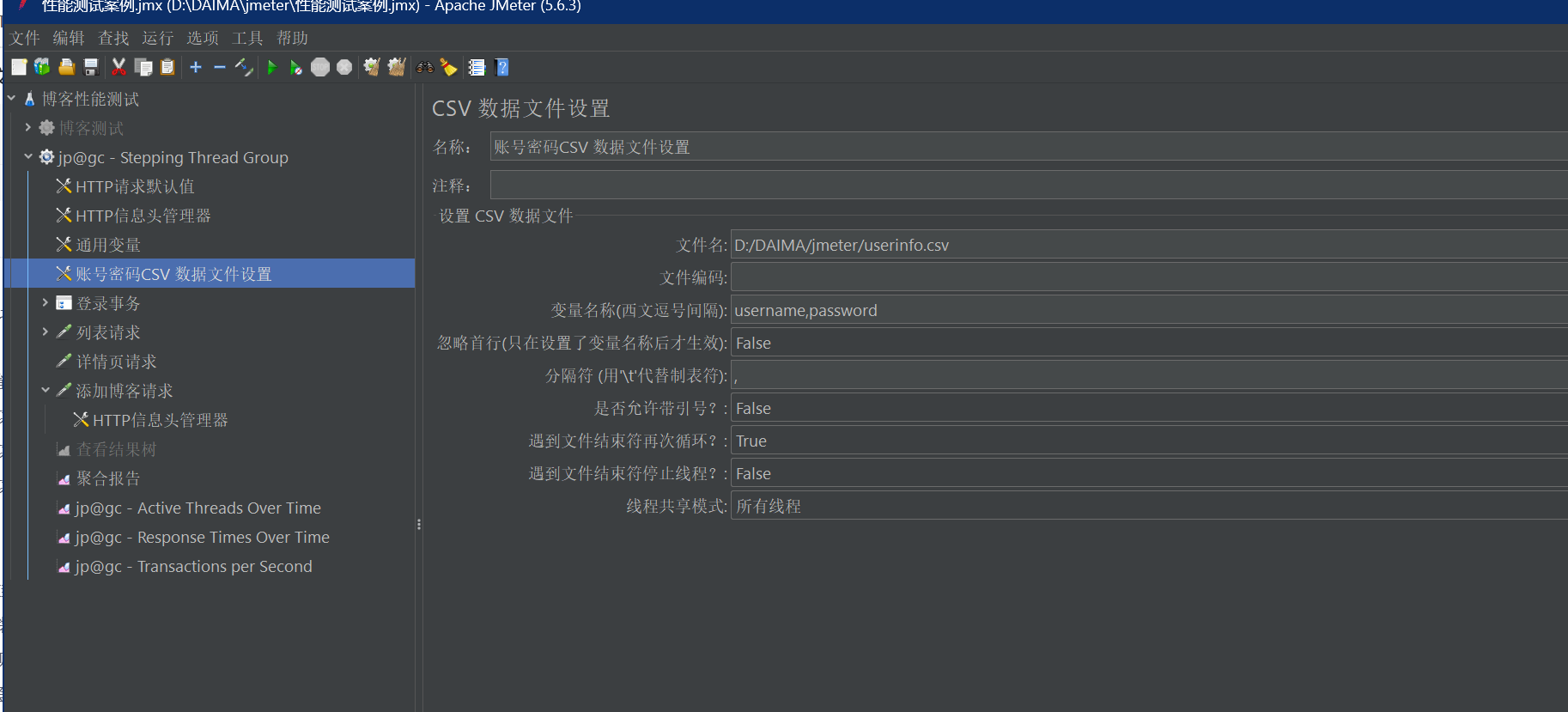Click the Copy toolbar icon
The image size is (1568, 712).
click(143, 67)
